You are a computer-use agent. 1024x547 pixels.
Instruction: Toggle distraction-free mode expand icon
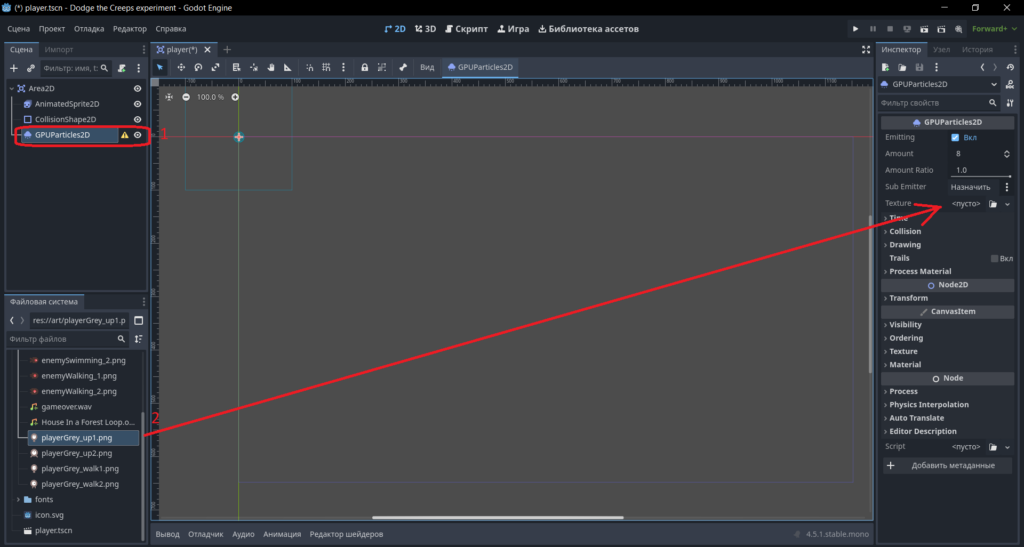pos(866,50)
